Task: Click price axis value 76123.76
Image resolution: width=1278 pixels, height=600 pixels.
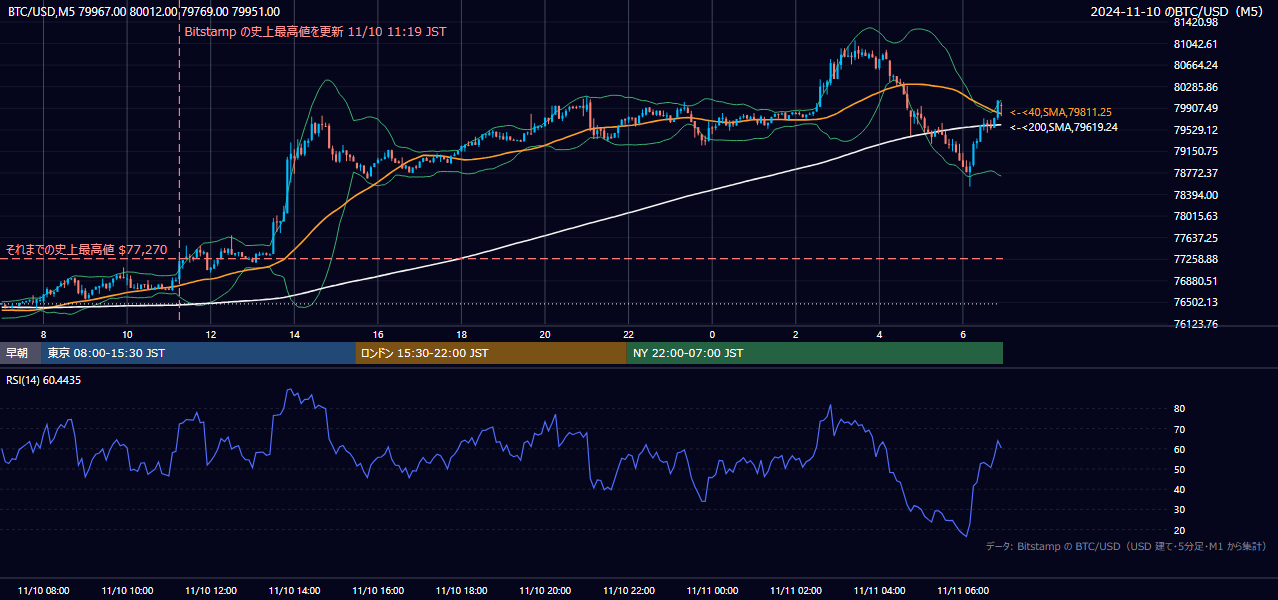Action: (x=1196, y=324)
